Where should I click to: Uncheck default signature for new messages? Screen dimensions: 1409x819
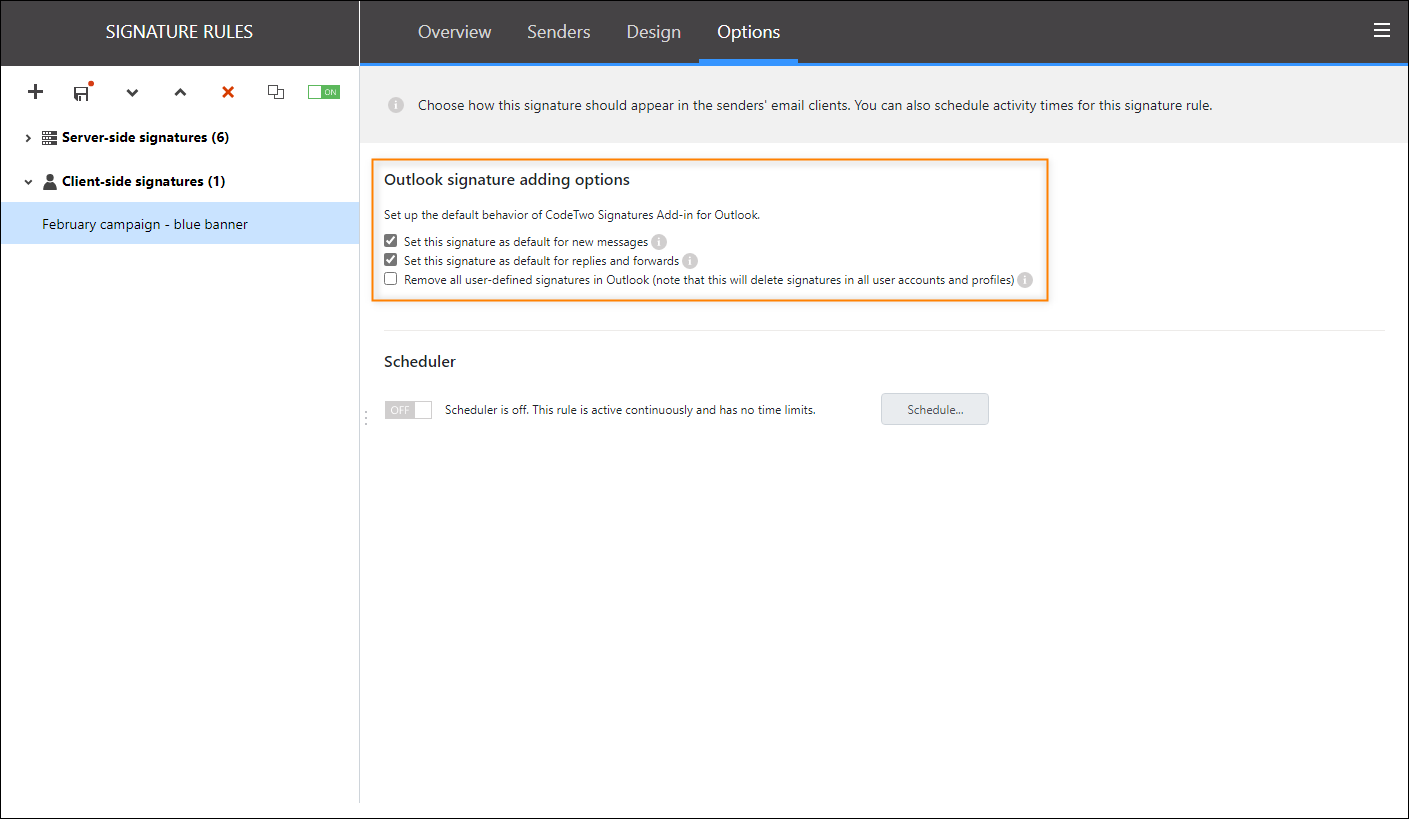tap(391, 242)
